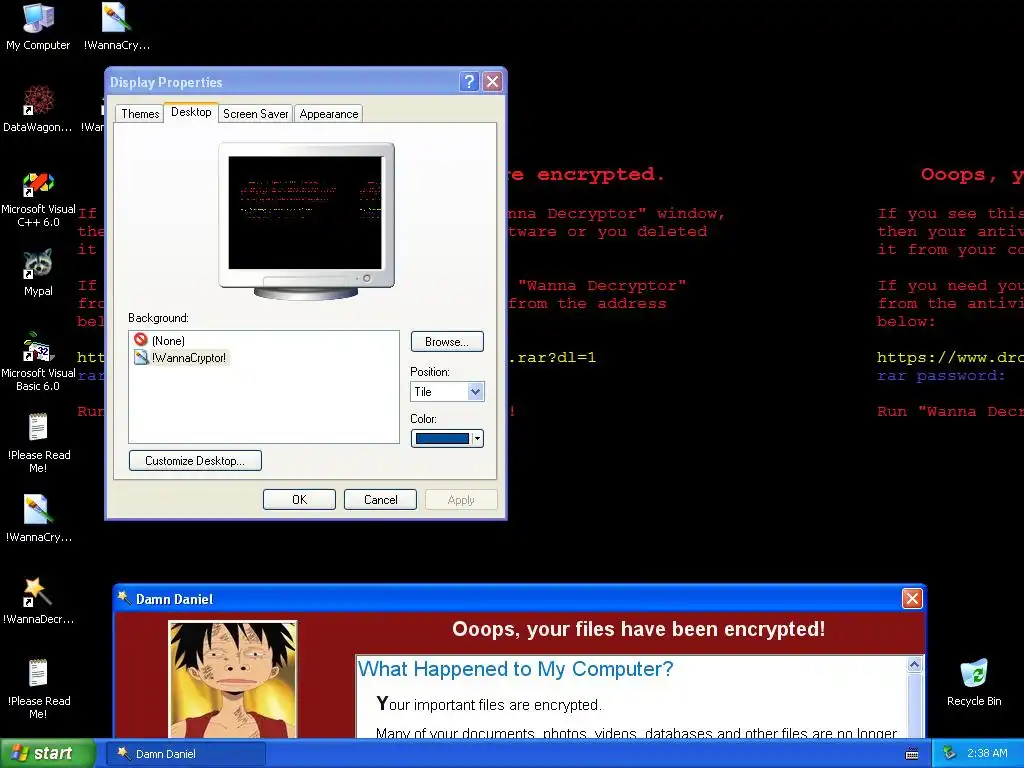Open the Color dropdown arrow
The height and width of the screenshot is (768, 1024).
(477, 438)
